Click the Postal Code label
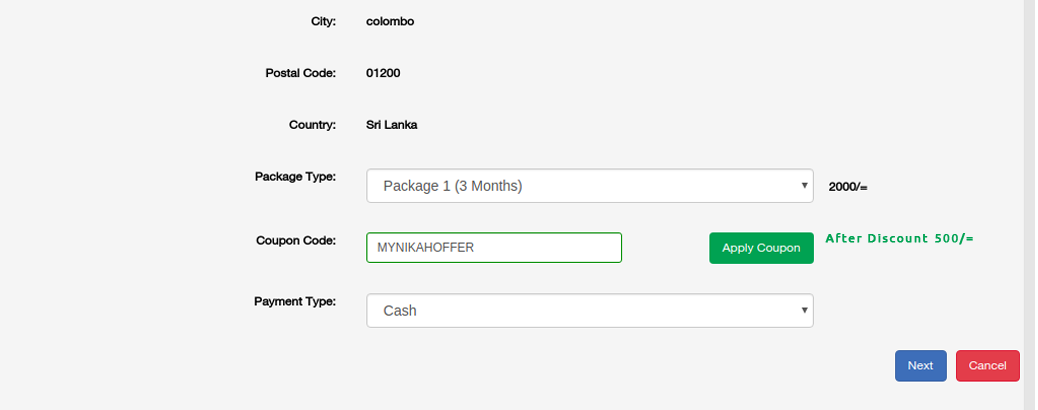This screenshot has width=1038, height=410. [300, 73]
